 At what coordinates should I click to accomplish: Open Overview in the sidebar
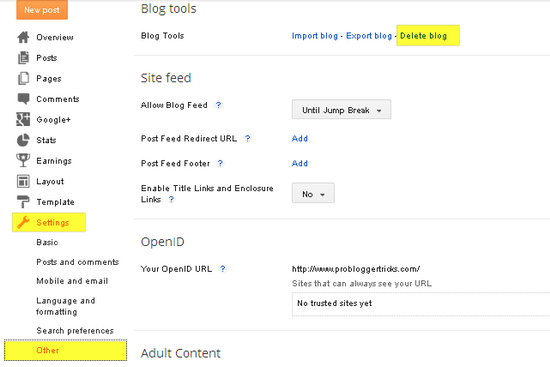[55, 37]
